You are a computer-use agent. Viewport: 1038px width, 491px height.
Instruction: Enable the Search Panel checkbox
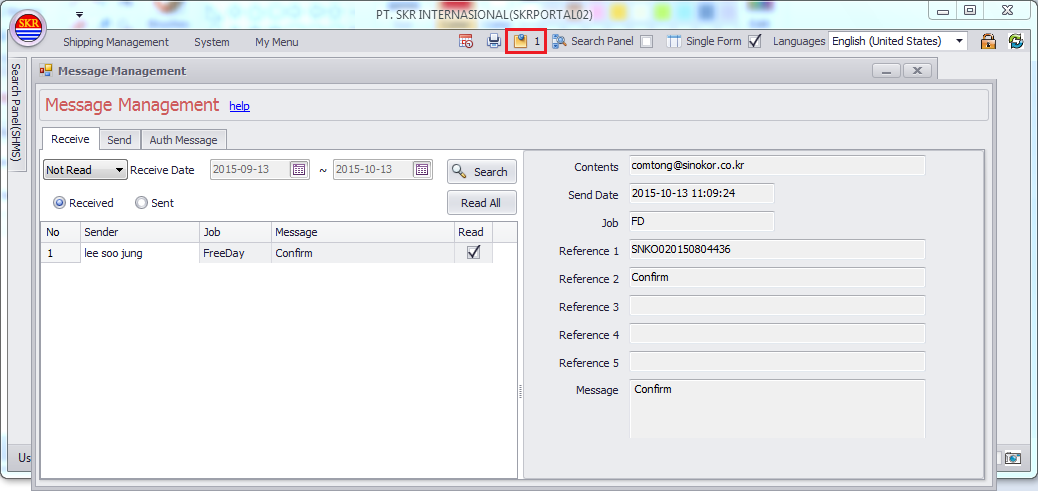647,42
